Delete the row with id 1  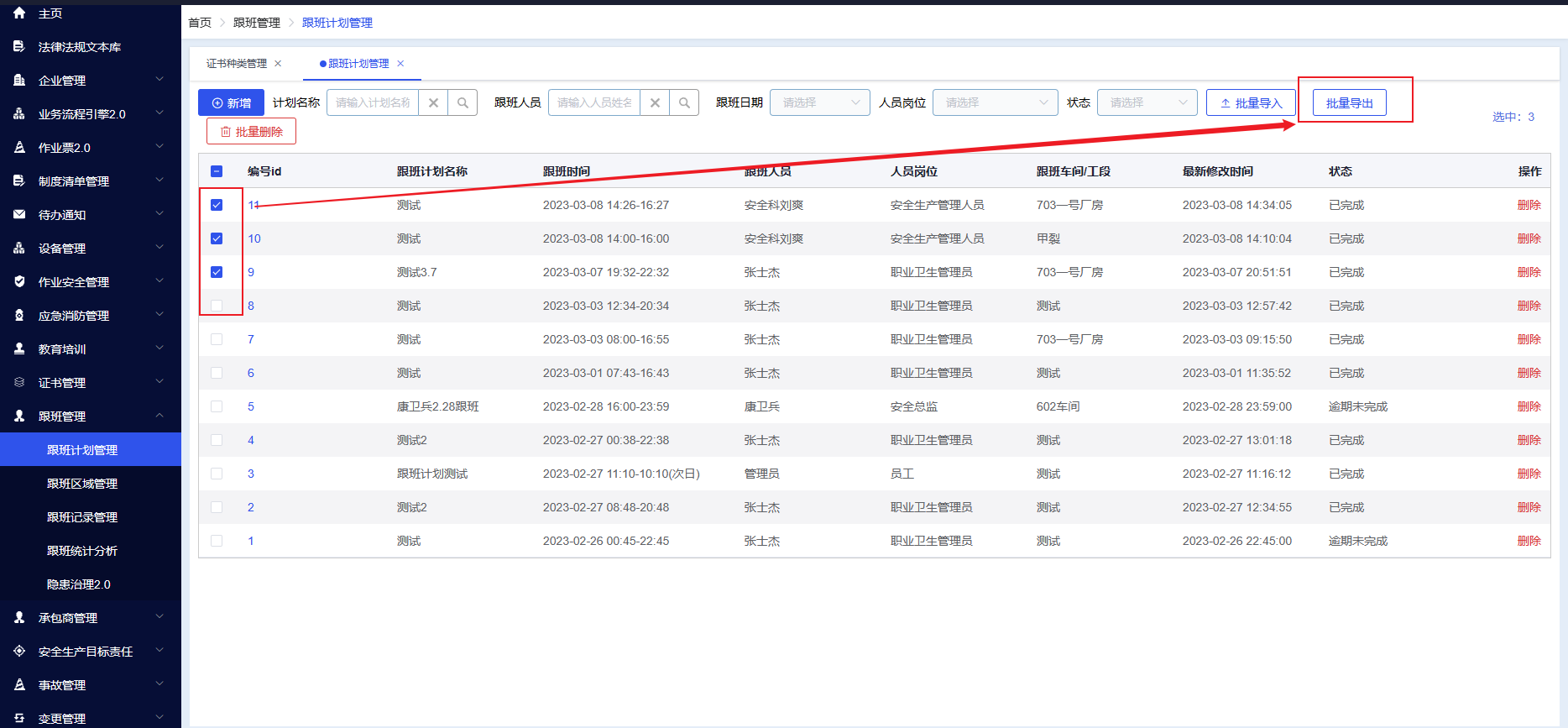pyautogui.click(x=1529, y=541)
